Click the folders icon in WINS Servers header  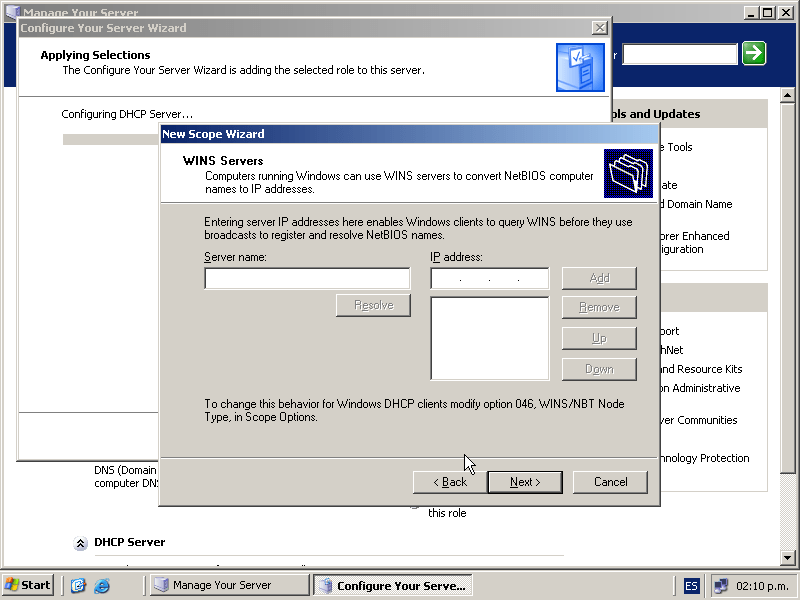(628, 173)
